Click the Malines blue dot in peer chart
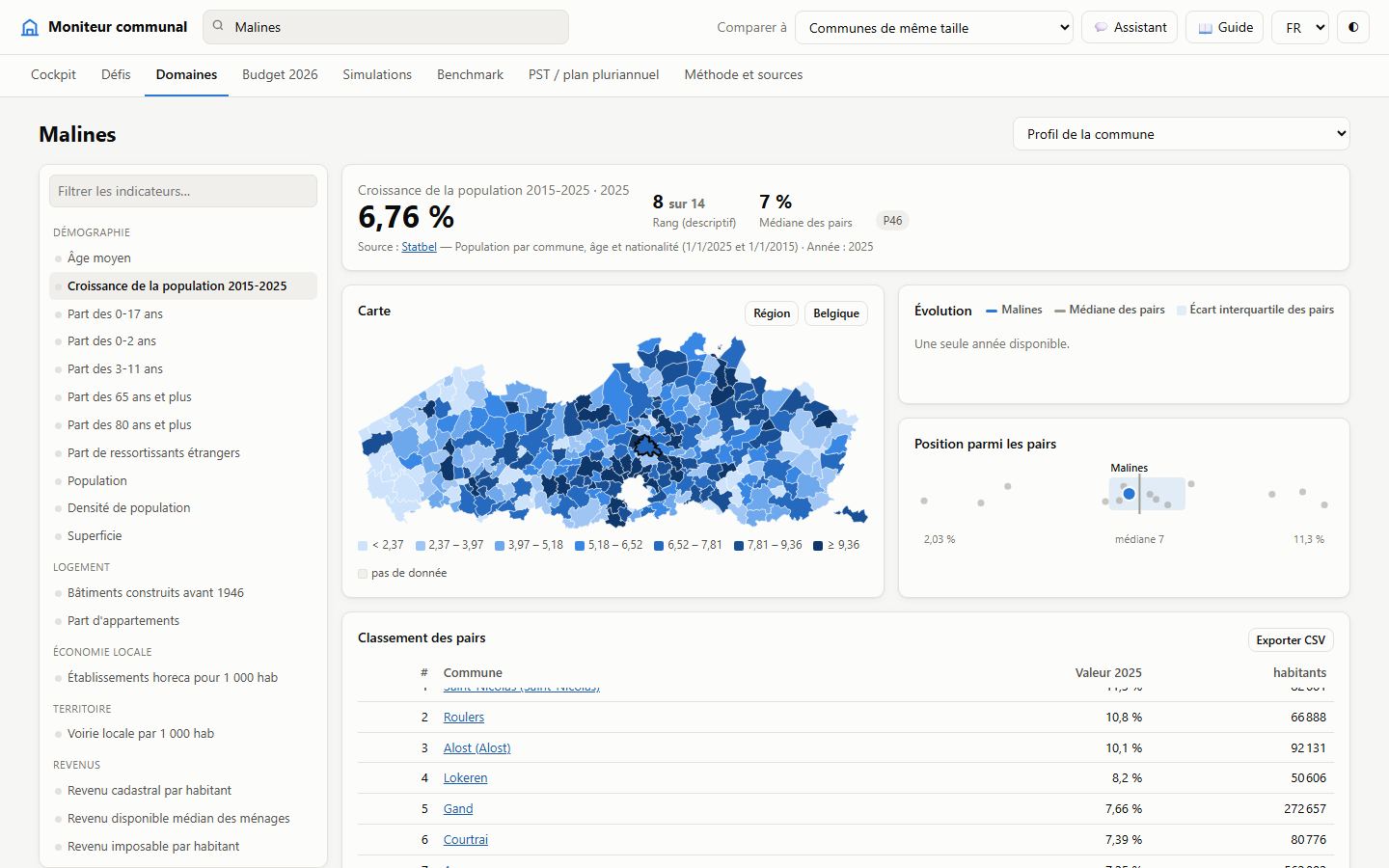This screenshot has height=868, width=1389. 1129,494
